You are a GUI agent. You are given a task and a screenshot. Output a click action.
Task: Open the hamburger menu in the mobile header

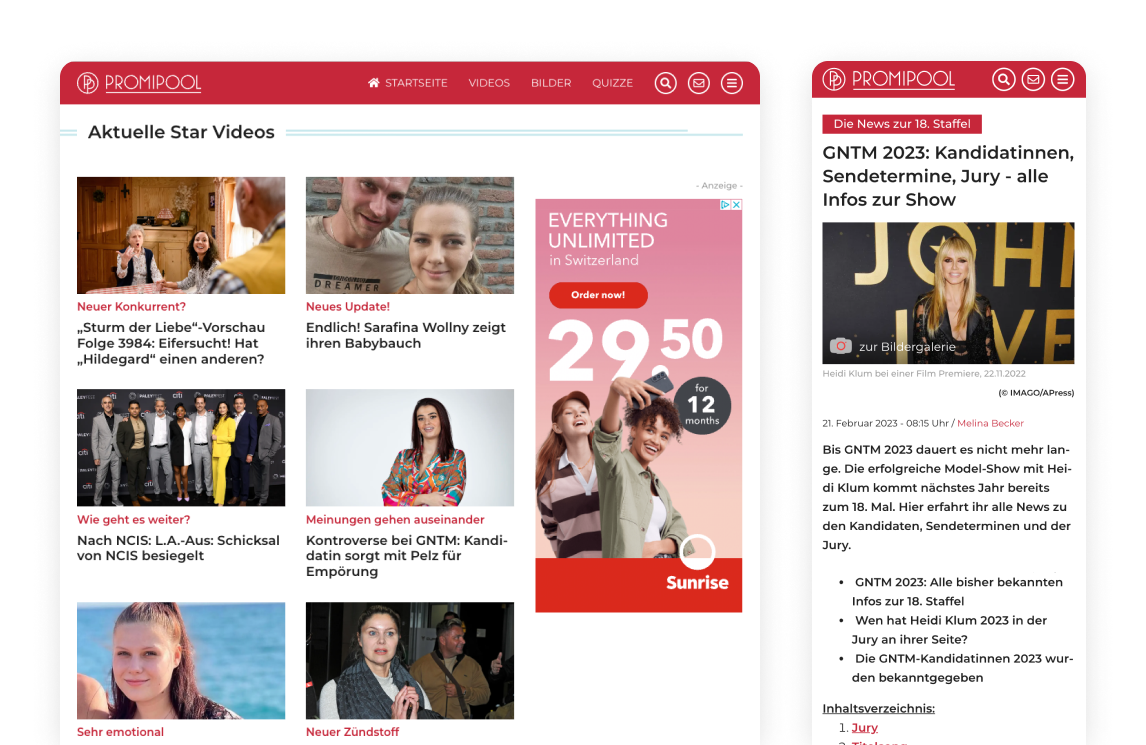pos(1062,78)
